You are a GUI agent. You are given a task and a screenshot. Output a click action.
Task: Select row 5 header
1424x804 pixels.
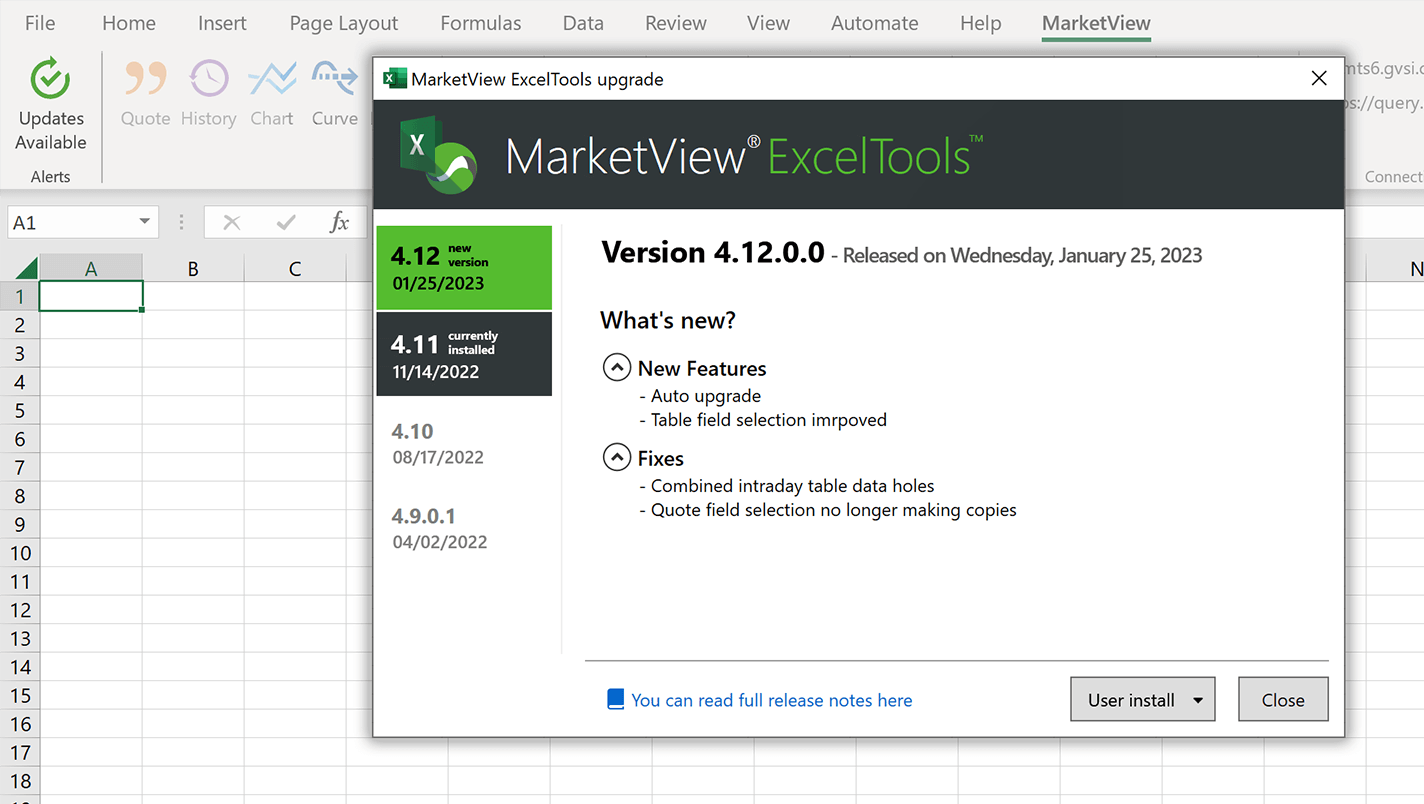tap(19, 410)
